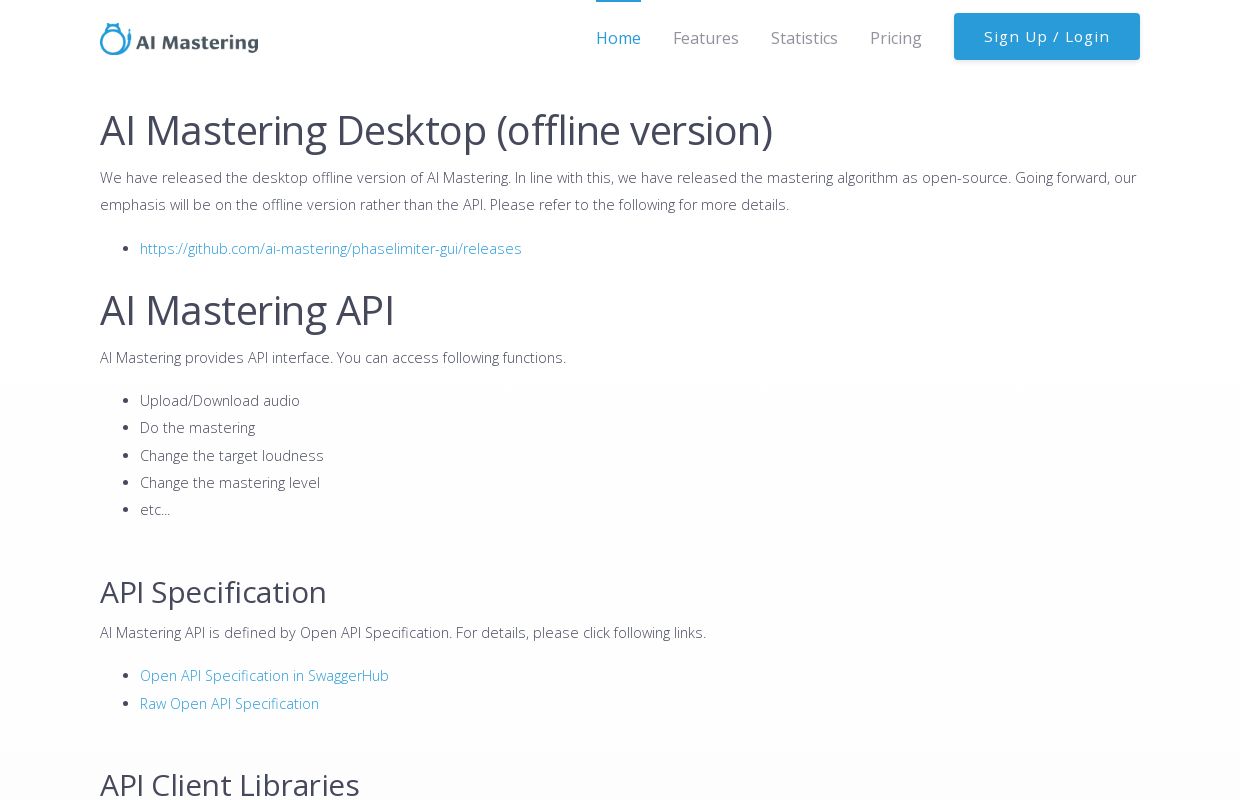Screen dimensions: 1240x800
Task: Click the AI Mastering Desktop (offline version) heading
Action: [436, 130]
